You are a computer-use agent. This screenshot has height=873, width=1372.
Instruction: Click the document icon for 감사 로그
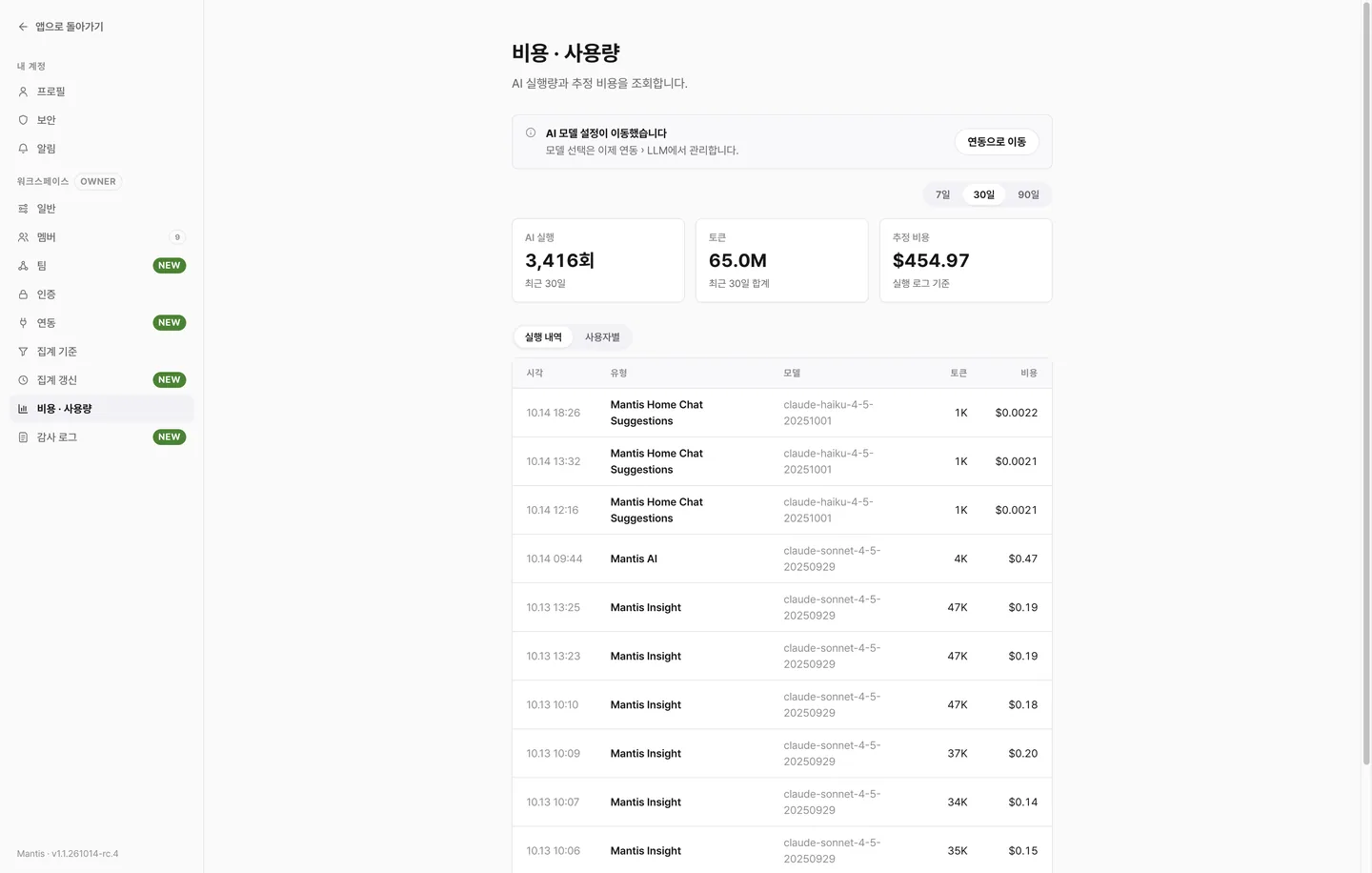click(x=23, y=437)
